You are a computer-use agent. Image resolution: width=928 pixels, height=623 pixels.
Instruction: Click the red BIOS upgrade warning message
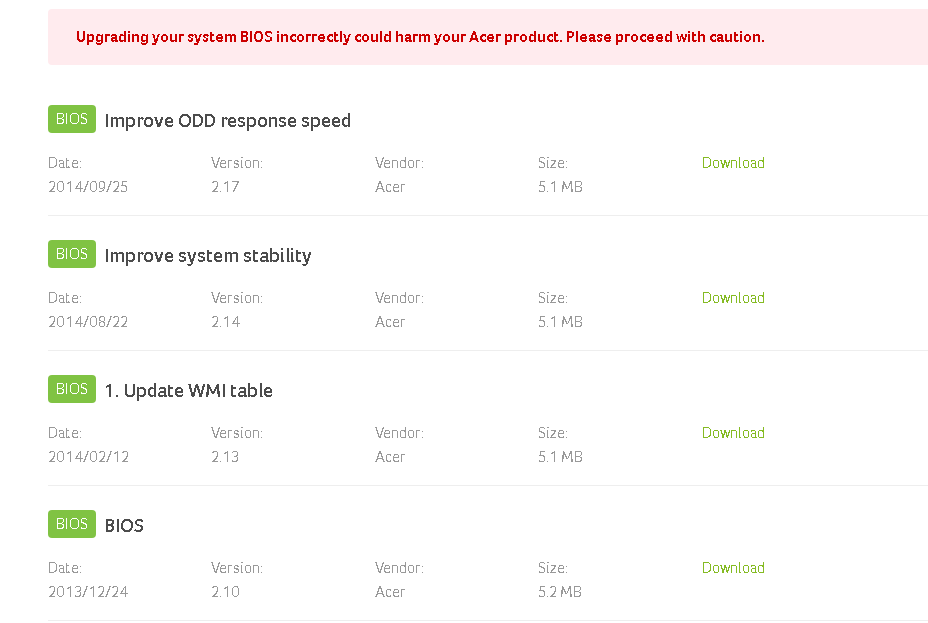(x=420, y=37)
